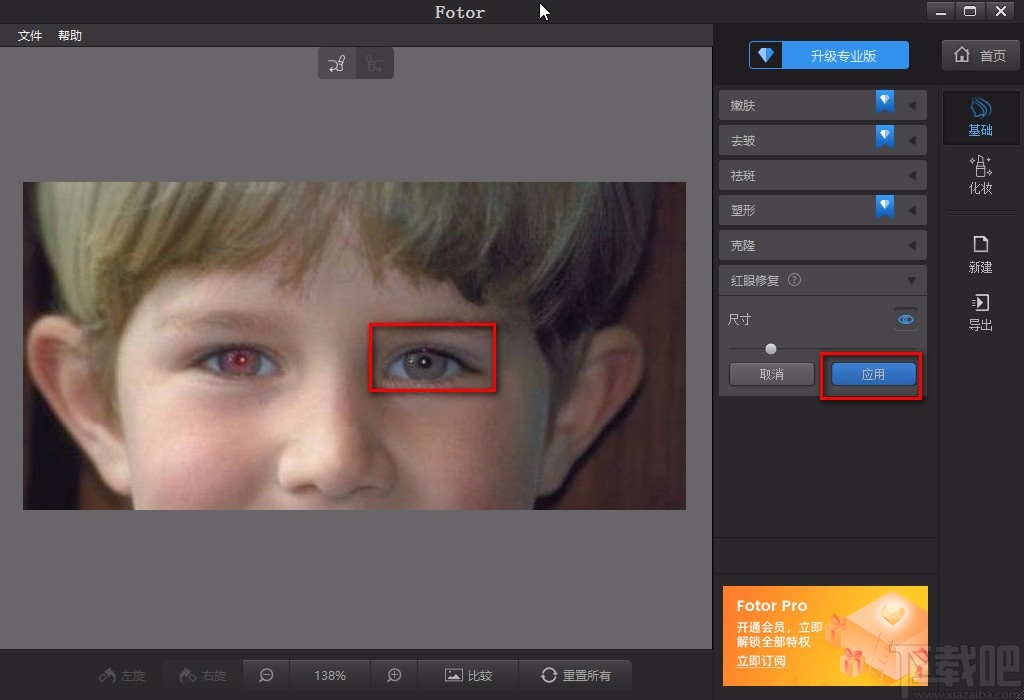Open the 帮助 menu
Viewport: 1024px width, 700px height.
click(69, 35)
